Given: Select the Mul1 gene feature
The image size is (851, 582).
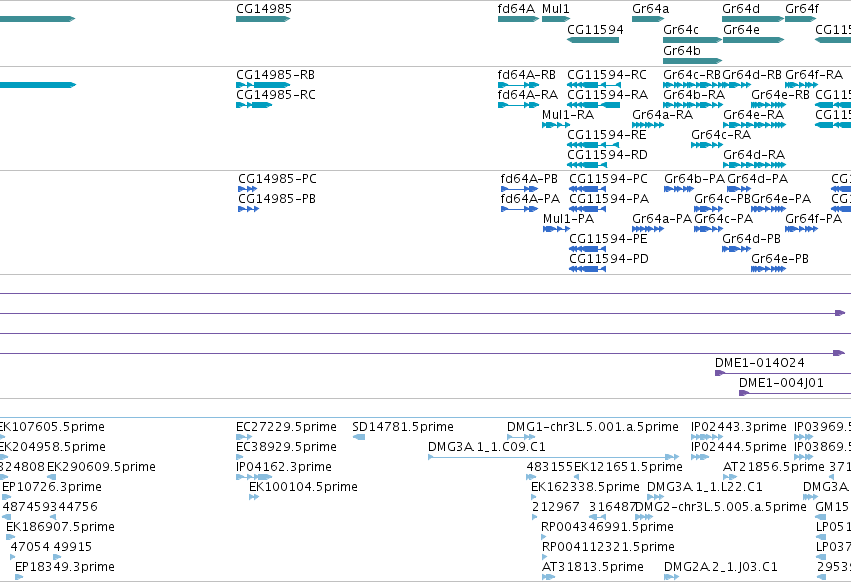Looking at the screenshot, I should click(x=556, y=19).
